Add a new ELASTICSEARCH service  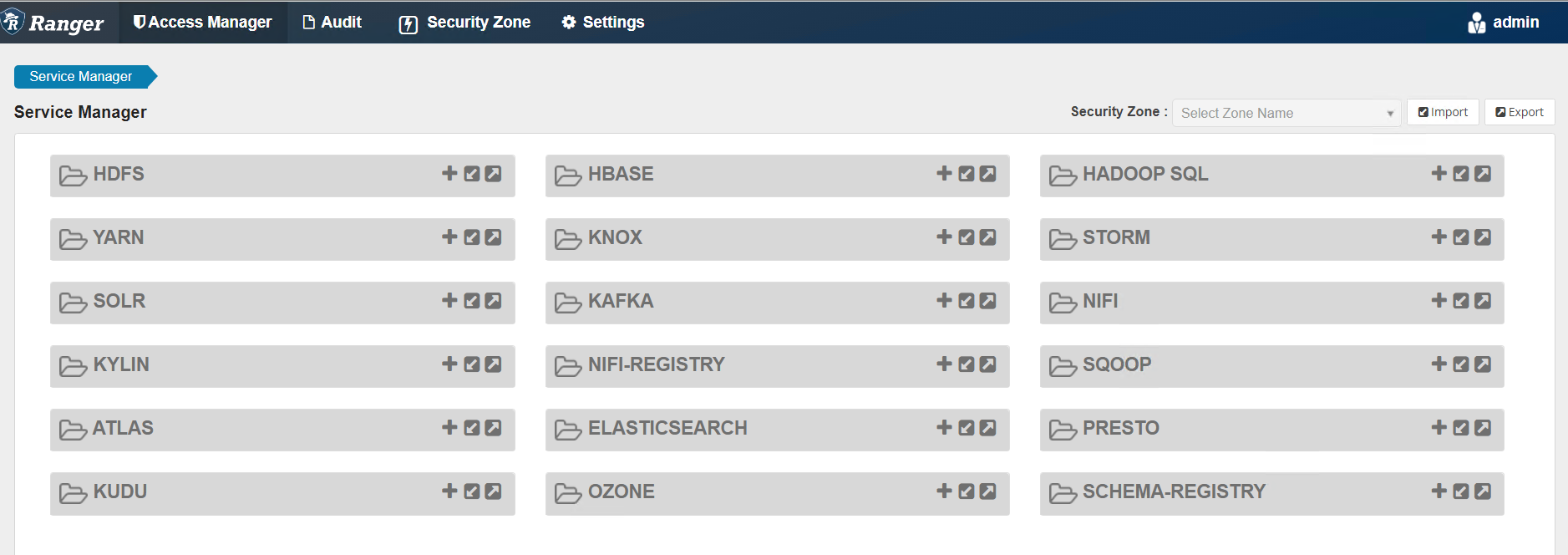[x=944, y=427]
